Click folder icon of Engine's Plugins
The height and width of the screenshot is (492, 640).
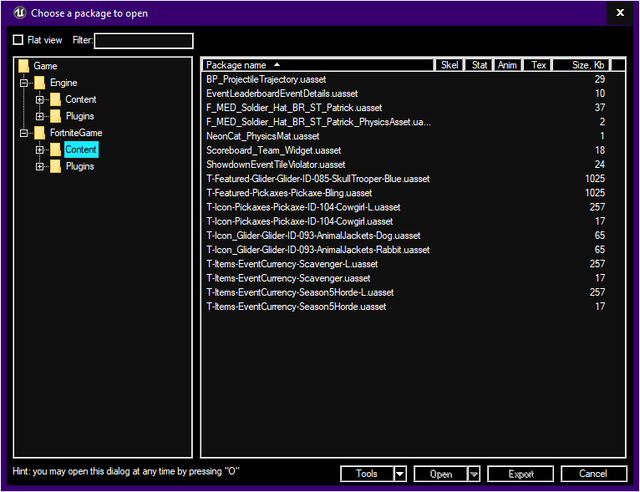click(x=56, y=116)
